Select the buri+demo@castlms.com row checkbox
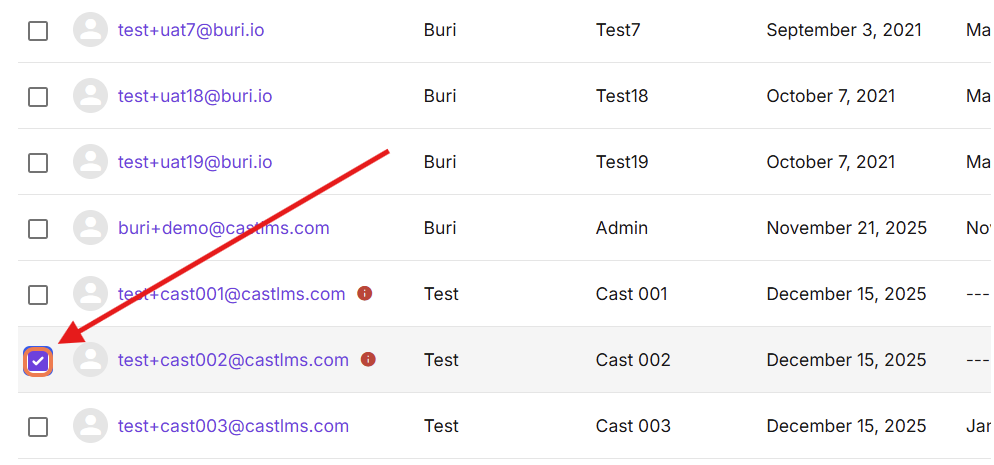Screen dimensions: 994x465 click(38, 229)
